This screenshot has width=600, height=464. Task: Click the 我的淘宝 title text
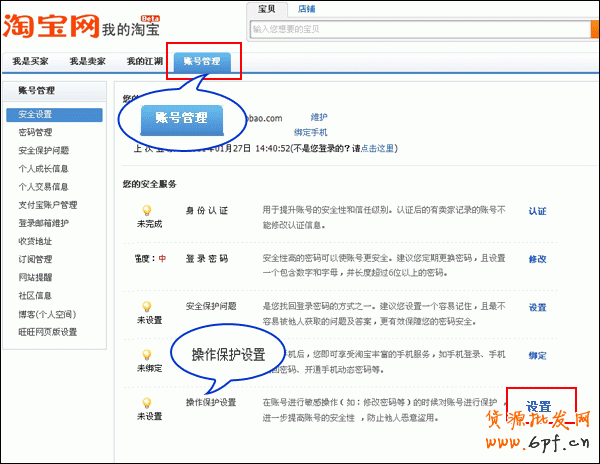131,29
